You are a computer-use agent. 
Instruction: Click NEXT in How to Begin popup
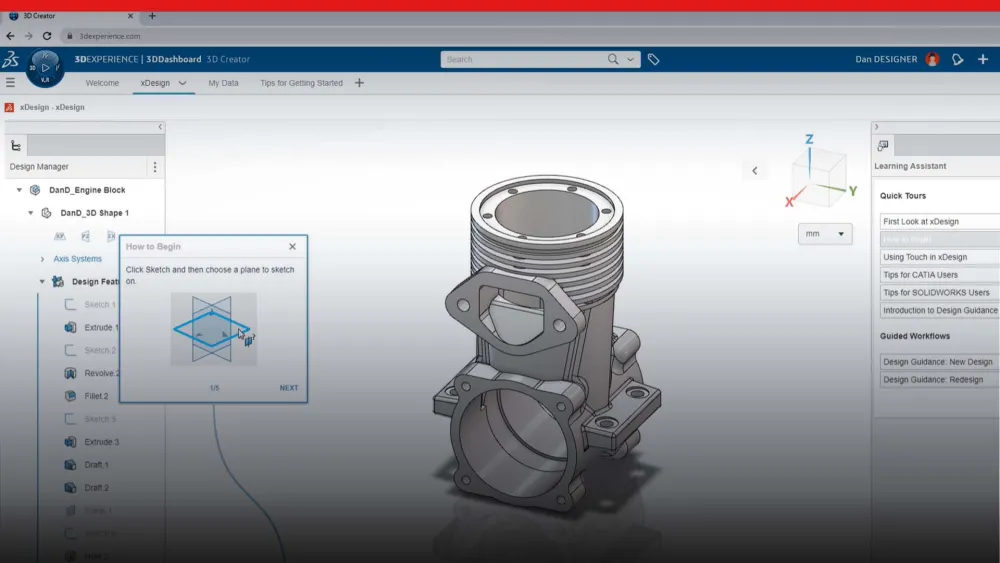pyautogui.click(x=288, y=388)
